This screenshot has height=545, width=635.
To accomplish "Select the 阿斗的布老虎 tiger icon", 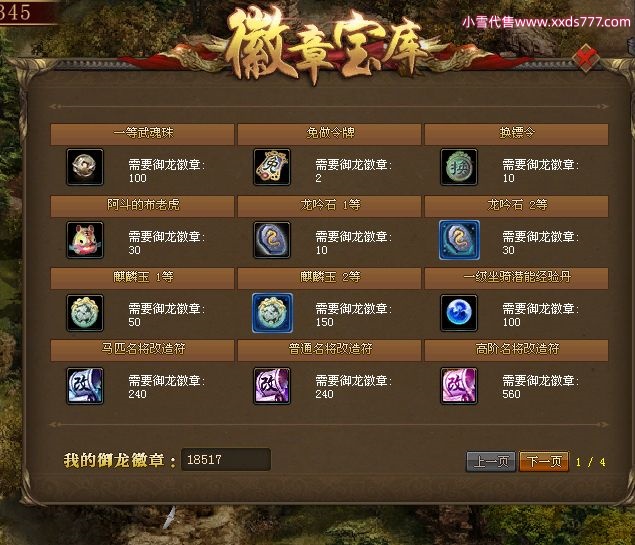I will click(85, 240).
